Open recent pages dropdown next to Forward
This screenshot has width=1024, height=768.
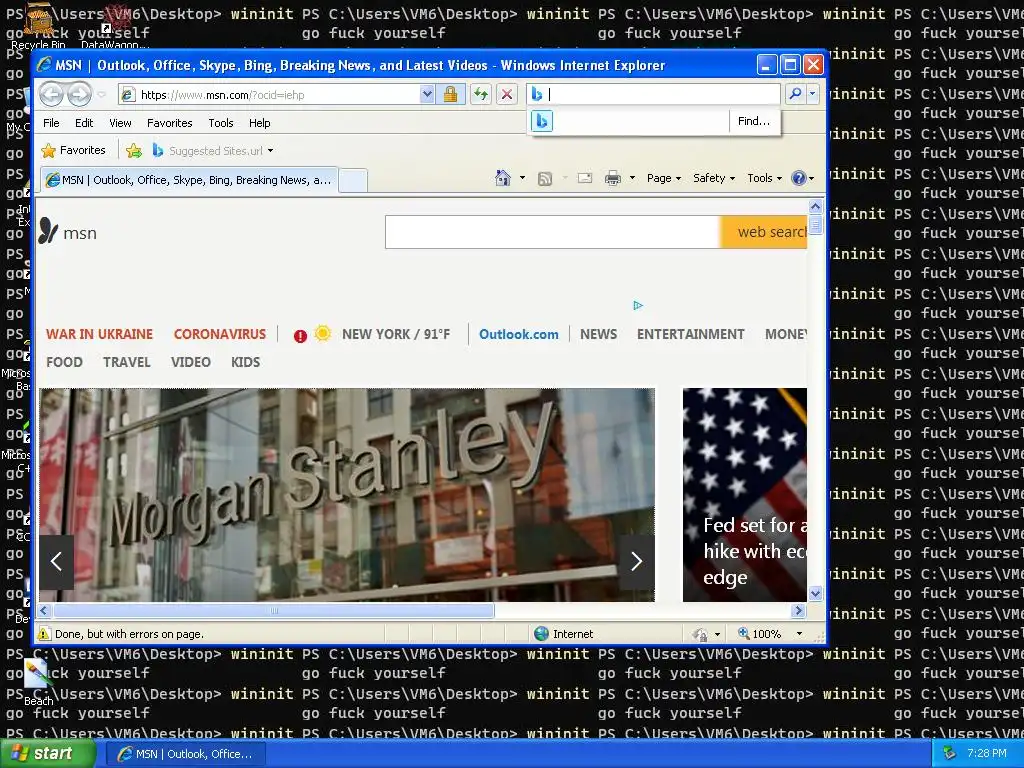[x=101, y=95]
